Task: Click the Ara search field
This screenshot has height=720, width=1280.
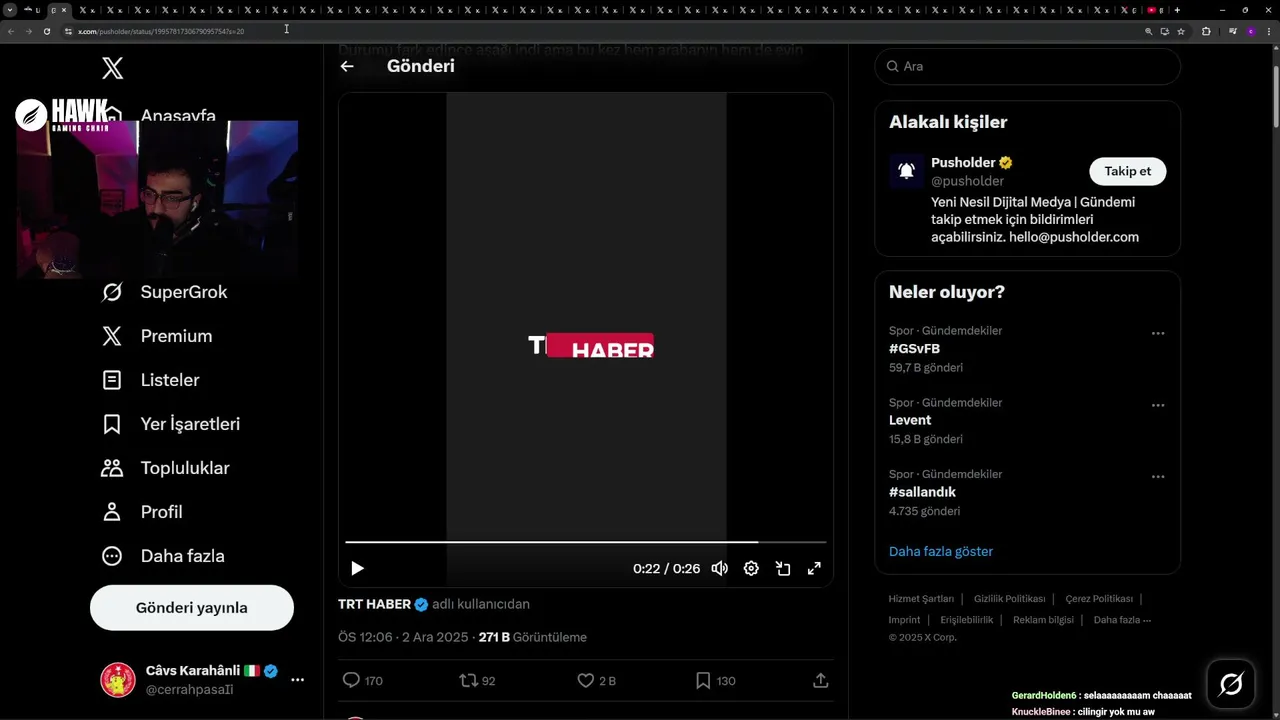Action: [x=1027, y=66]
